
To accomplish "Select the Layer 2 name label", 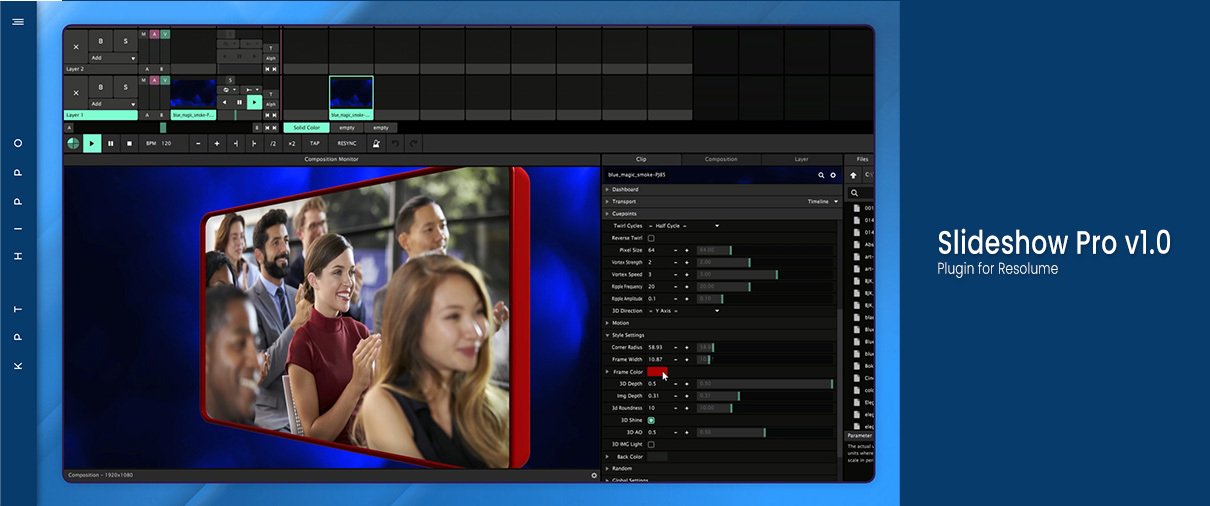I will [100, 69].
